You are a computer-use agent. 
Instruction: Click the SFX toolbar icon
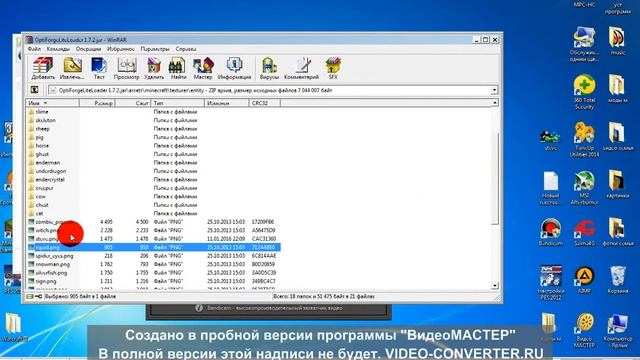tap(333, 68)
